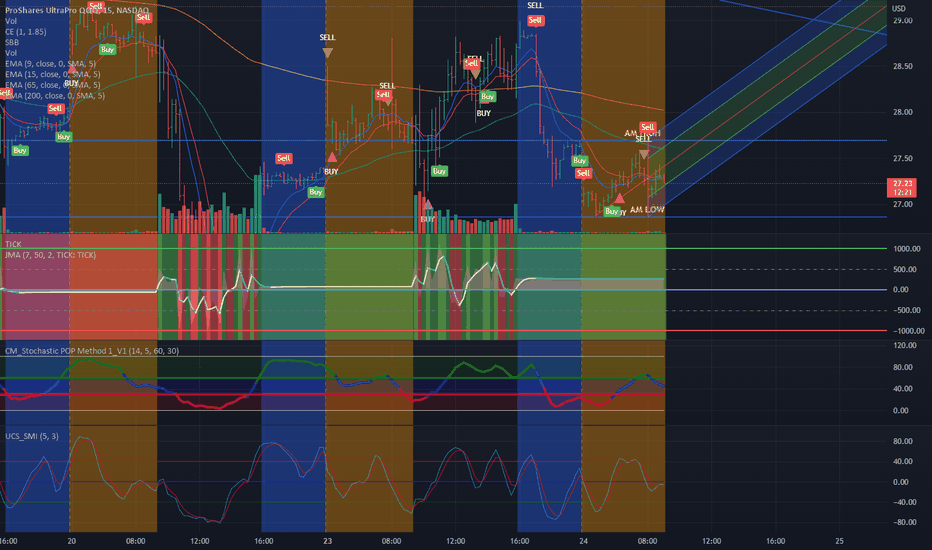Click the 27.23 current price label

902,184
